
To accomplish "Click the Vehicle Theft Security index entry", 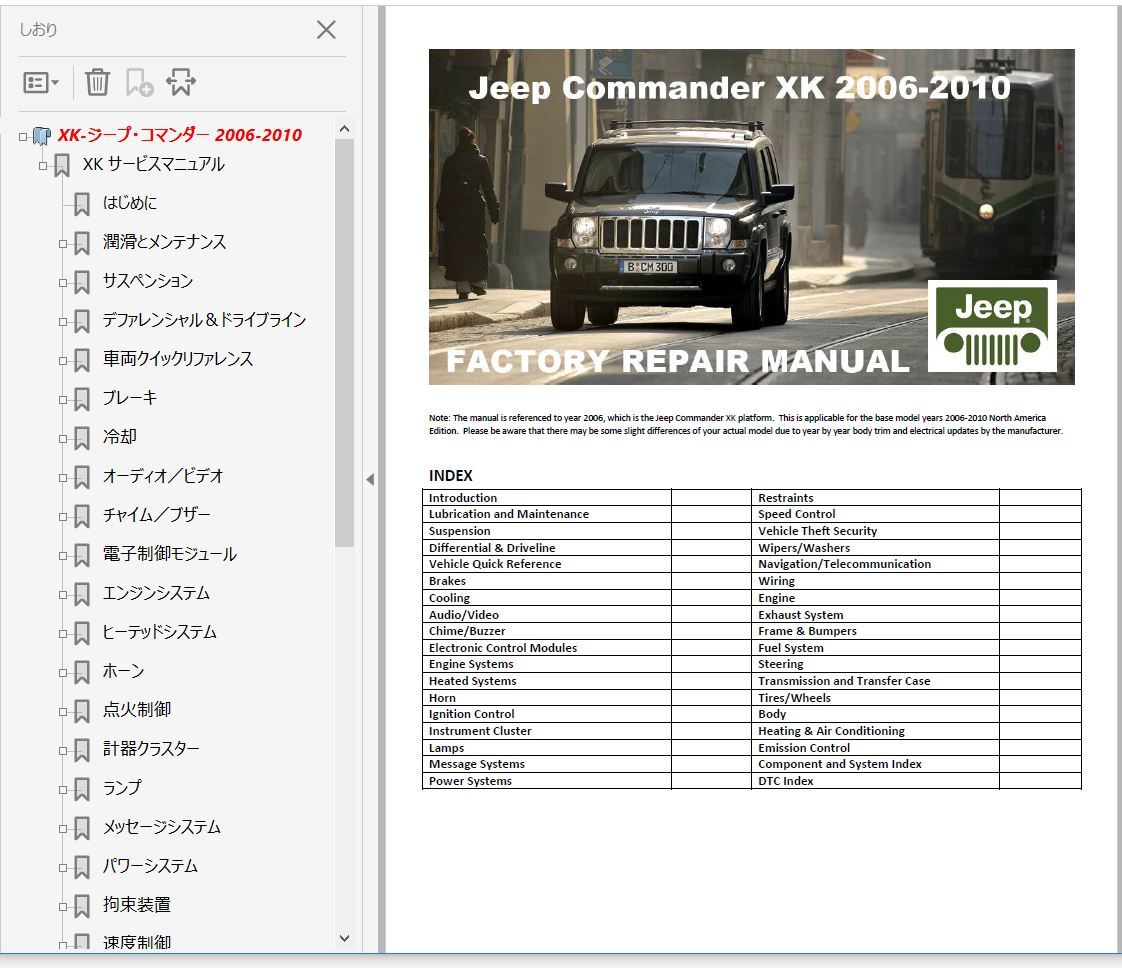I will pyautogui.click(x=817, y=531).
